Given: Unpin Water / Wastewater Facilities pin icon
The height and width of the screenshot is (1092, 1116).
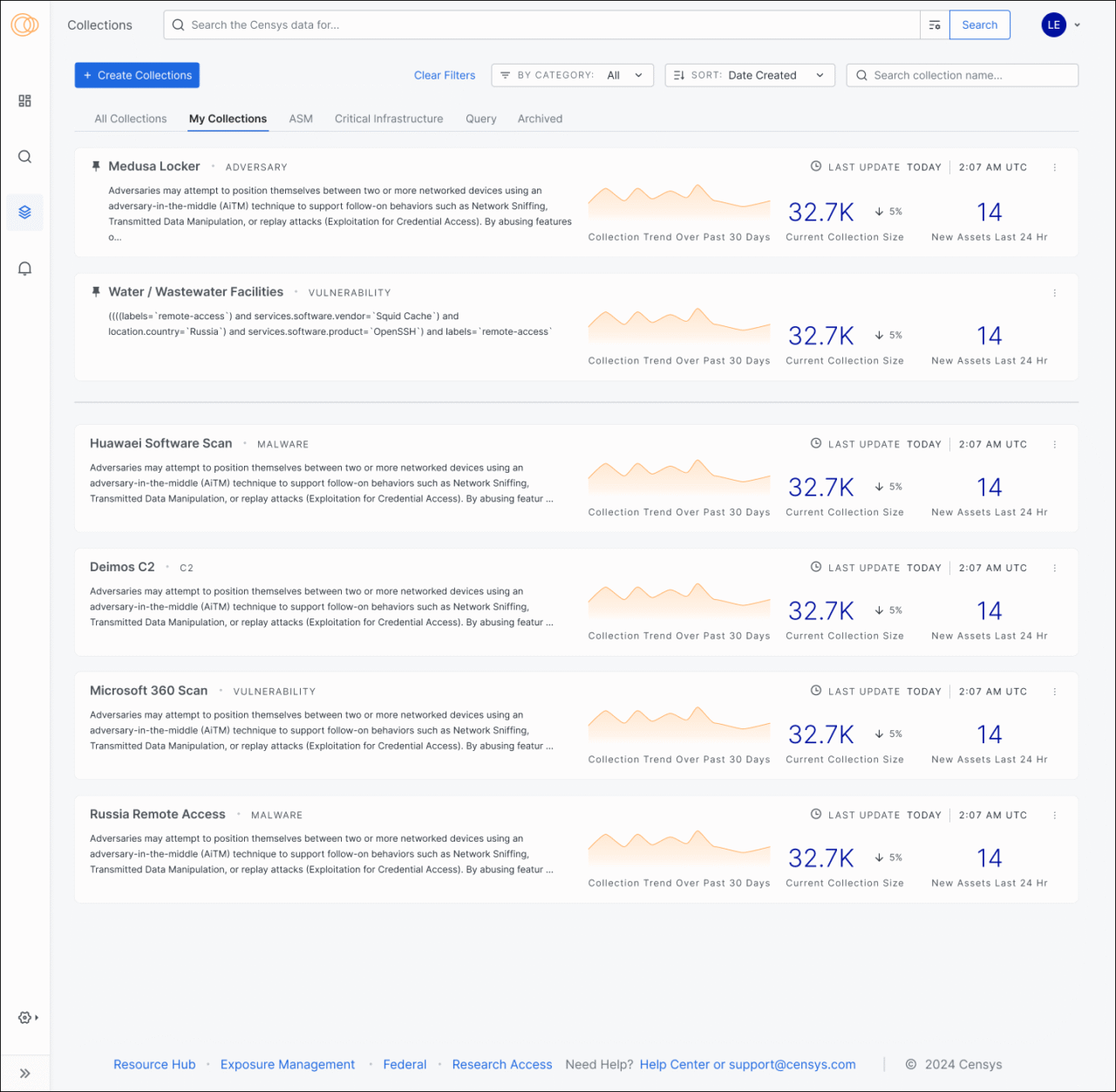Looking at the screenshot, I should [x=96, y=292].
